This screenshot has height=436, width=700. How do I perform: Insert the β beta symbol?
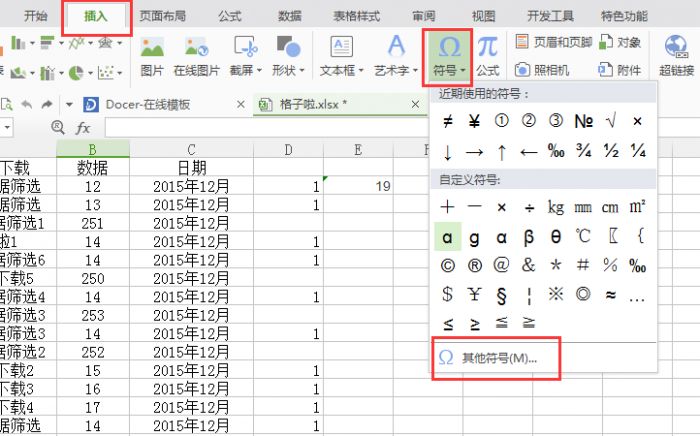[529, 237]
